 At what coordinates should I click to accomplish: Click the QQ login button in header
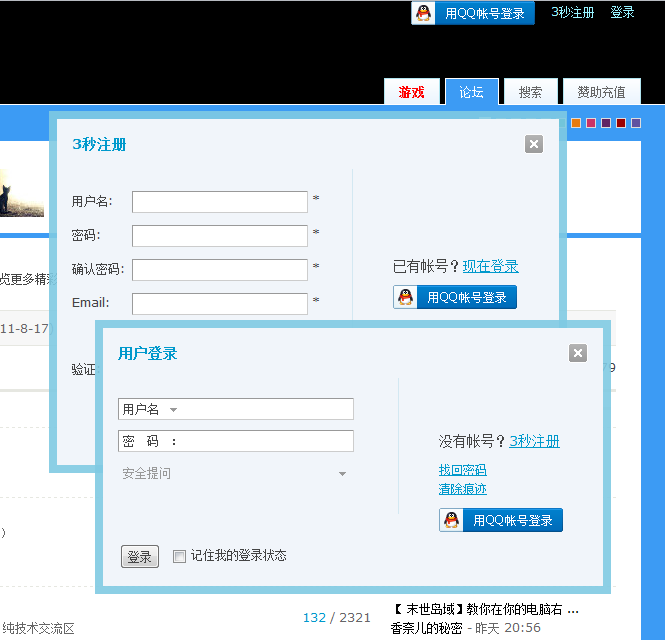(x=472, y=13)
